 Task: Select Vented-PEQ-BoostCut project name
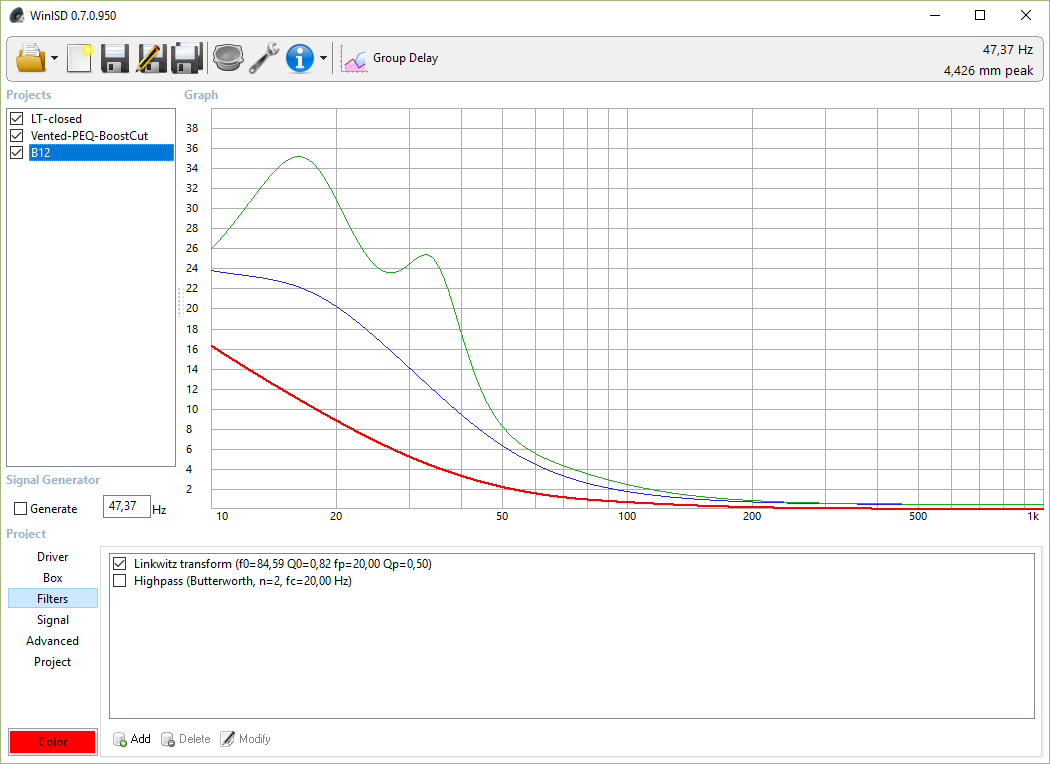point(89,135)
